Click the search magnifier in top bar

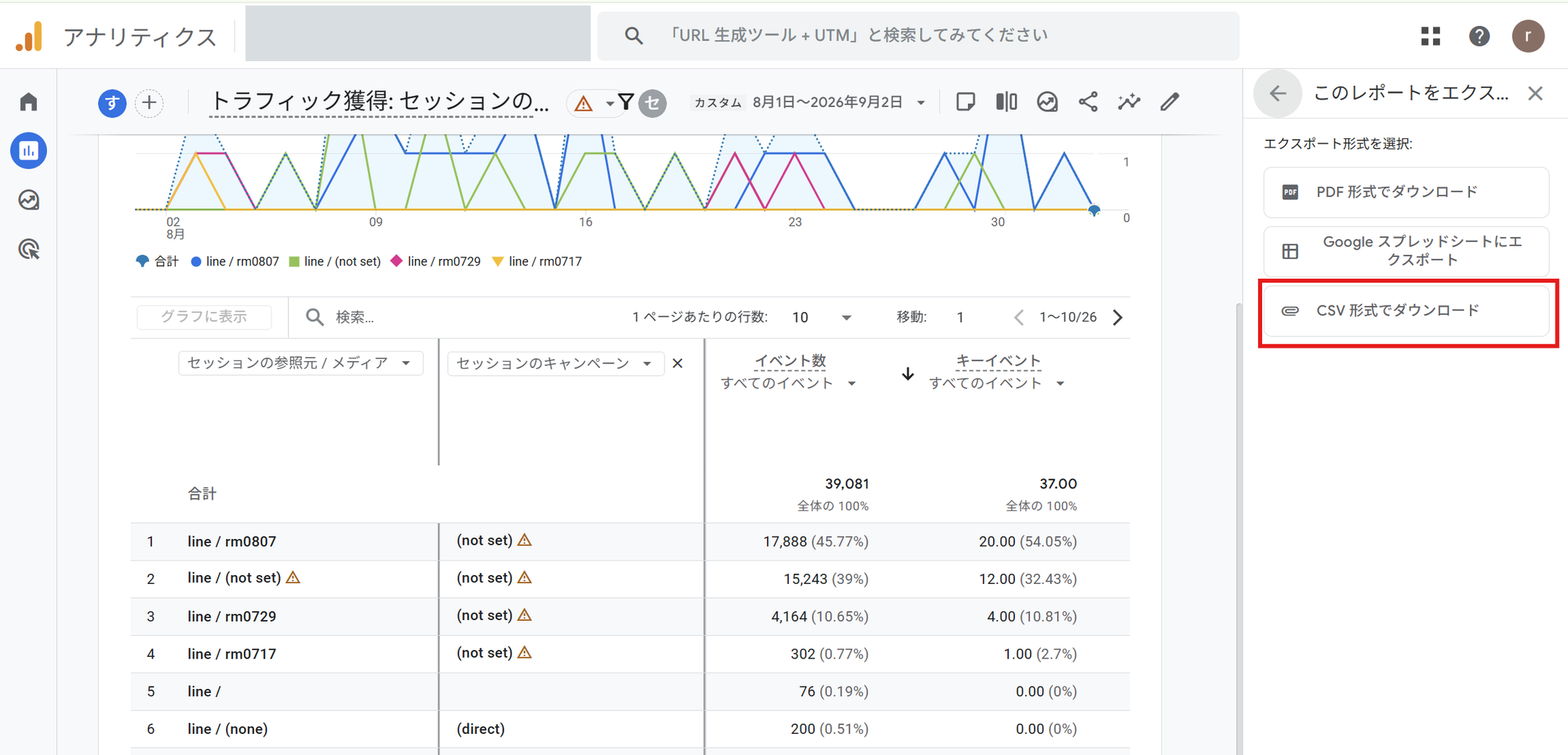point(634,36)
